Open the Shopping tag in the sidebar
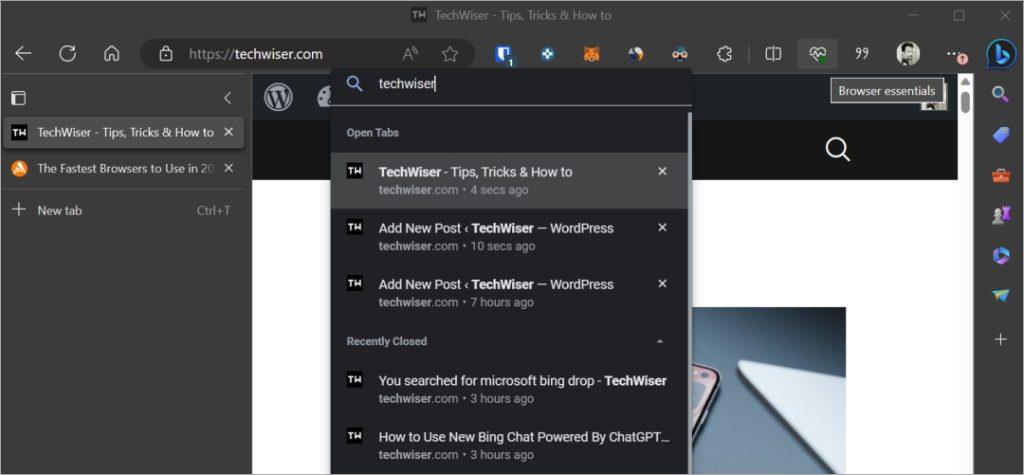 click(1000, 135)
